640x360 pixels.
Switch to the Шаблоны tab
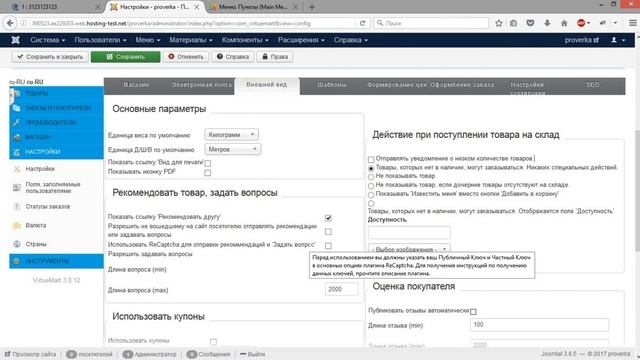pos(331,85)
